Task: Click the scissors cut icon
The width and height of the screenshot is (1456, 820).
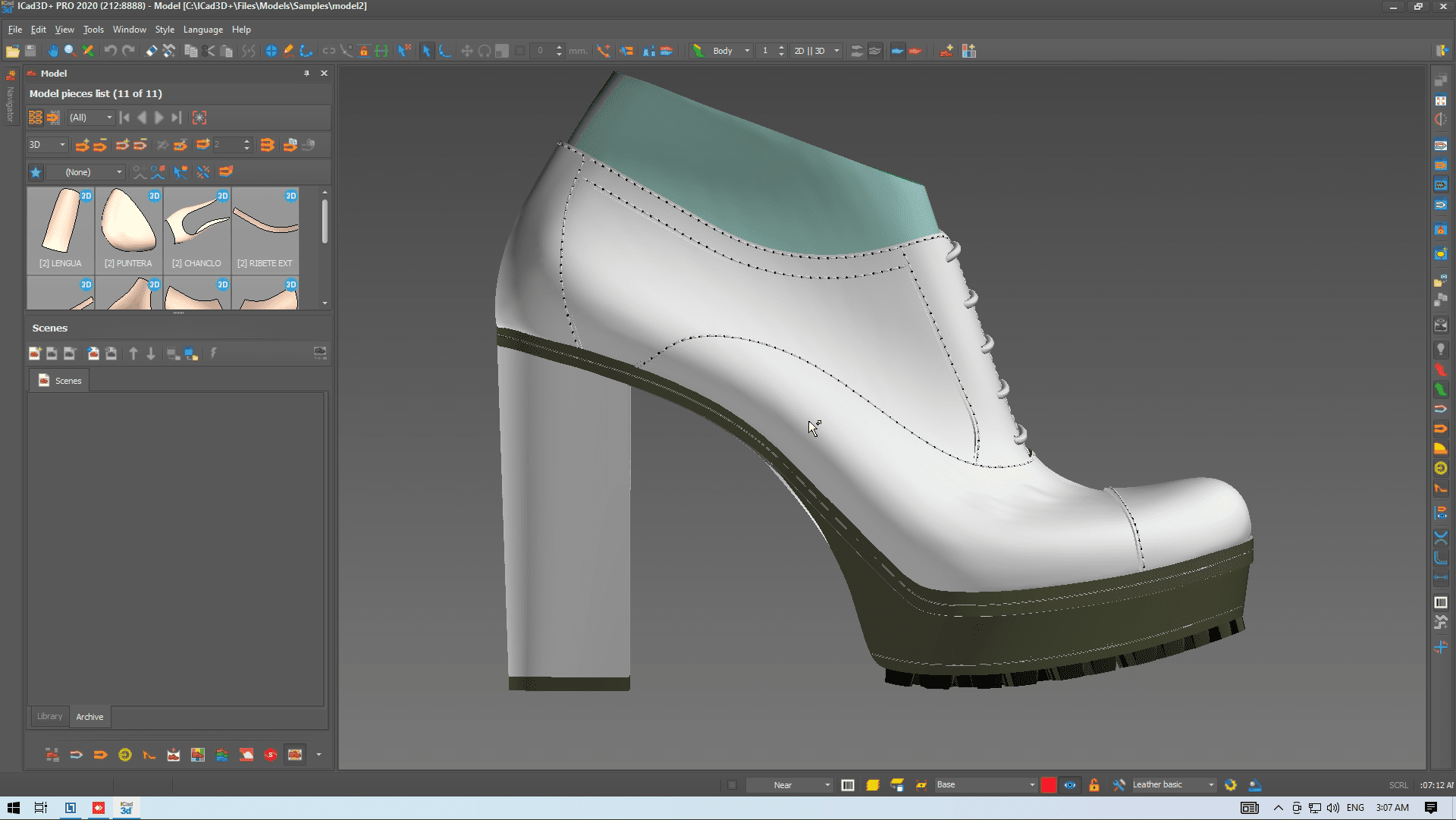Action: click(x=209, y=51)
